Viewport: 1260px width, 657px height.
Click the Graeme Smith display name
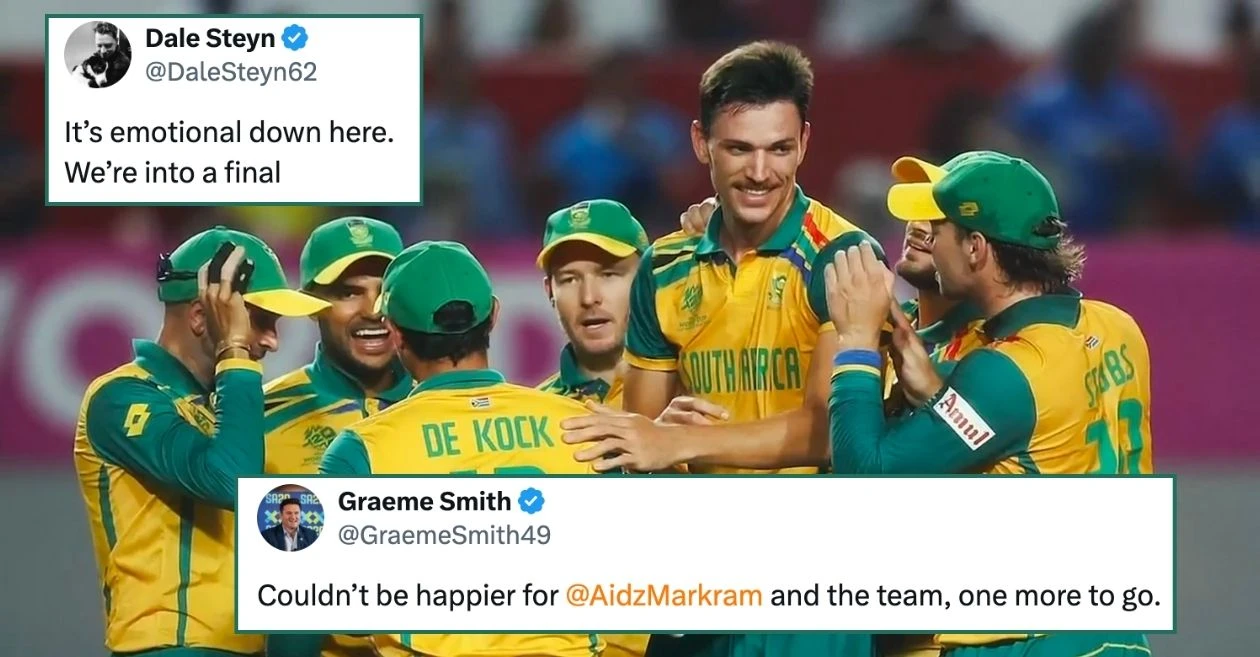coord(424,501)
